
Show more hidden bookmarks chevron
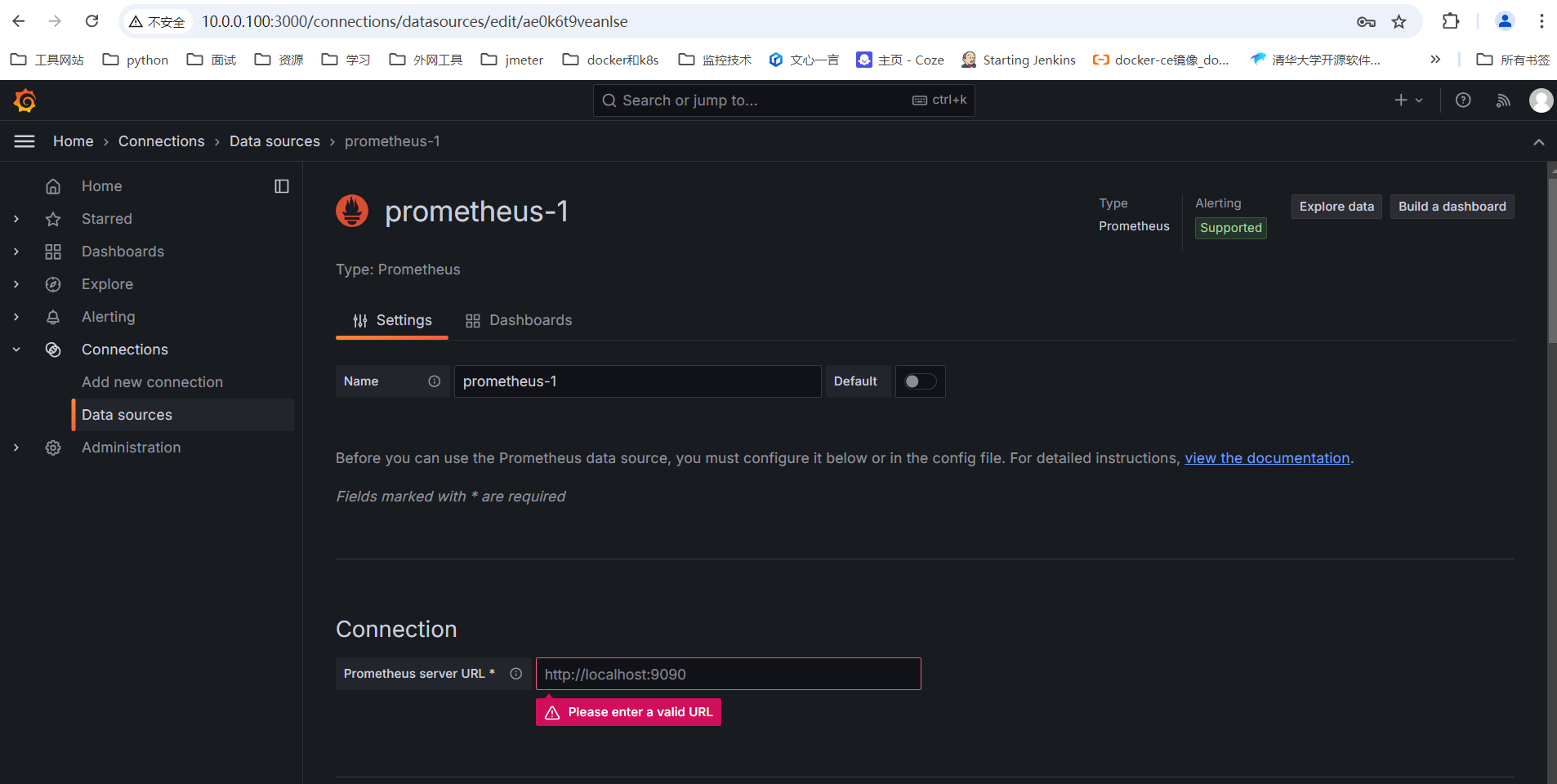click(x=1435, y=60)
